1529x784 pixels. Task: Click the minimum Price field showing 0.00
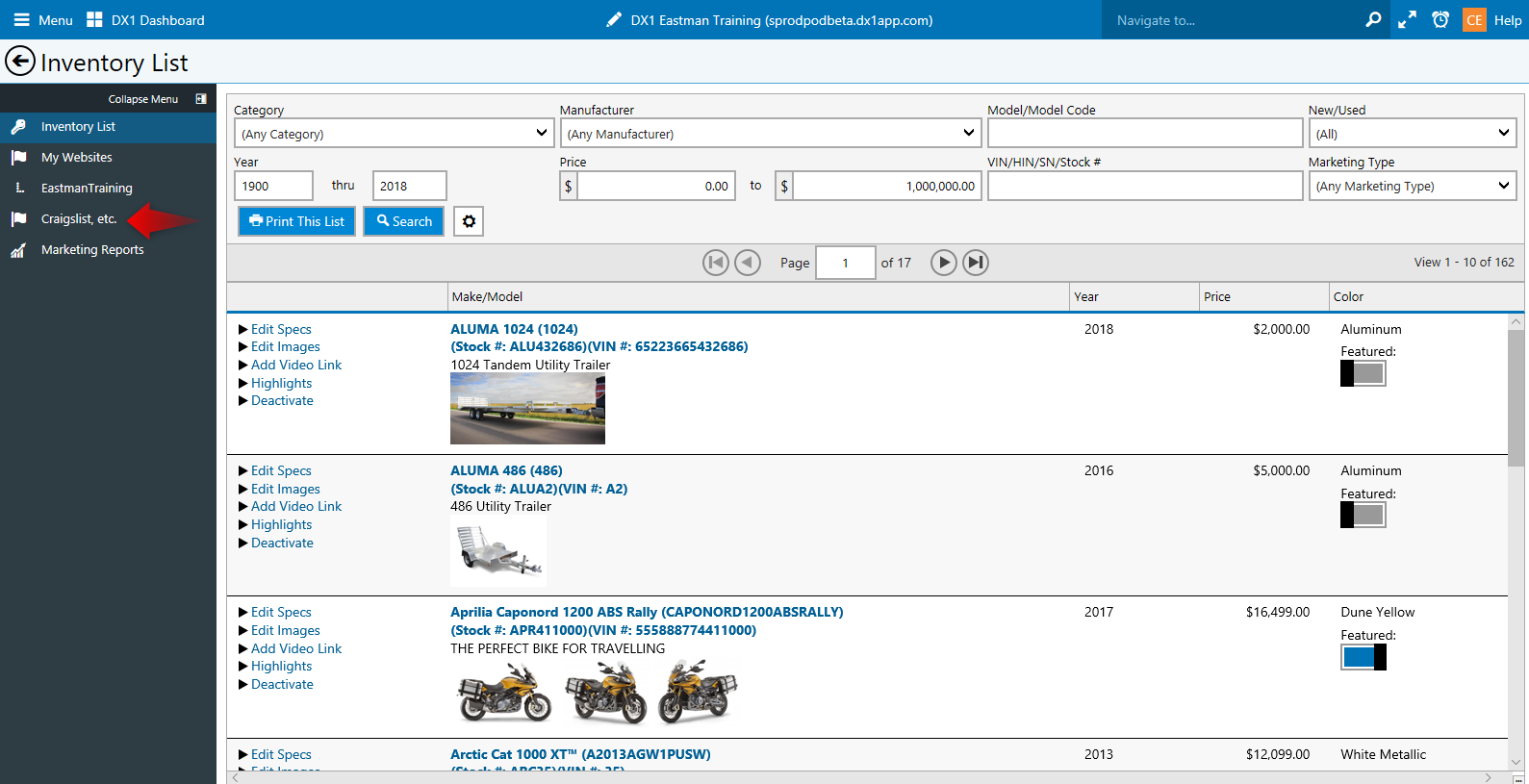[x=656, y=186]
